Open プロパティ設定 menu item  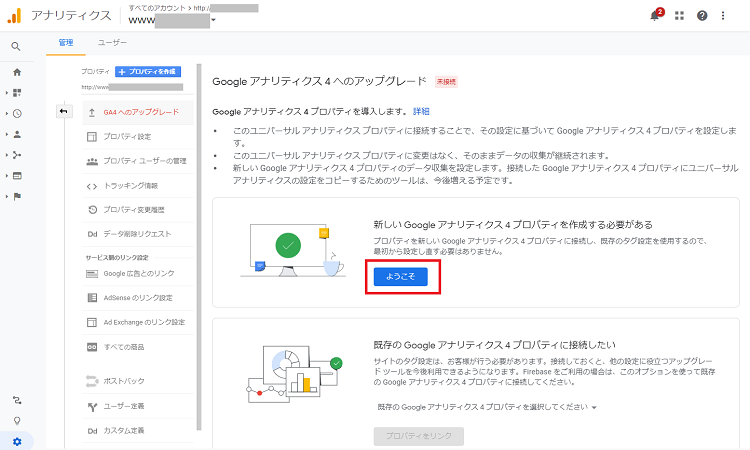tap(138, 137)
